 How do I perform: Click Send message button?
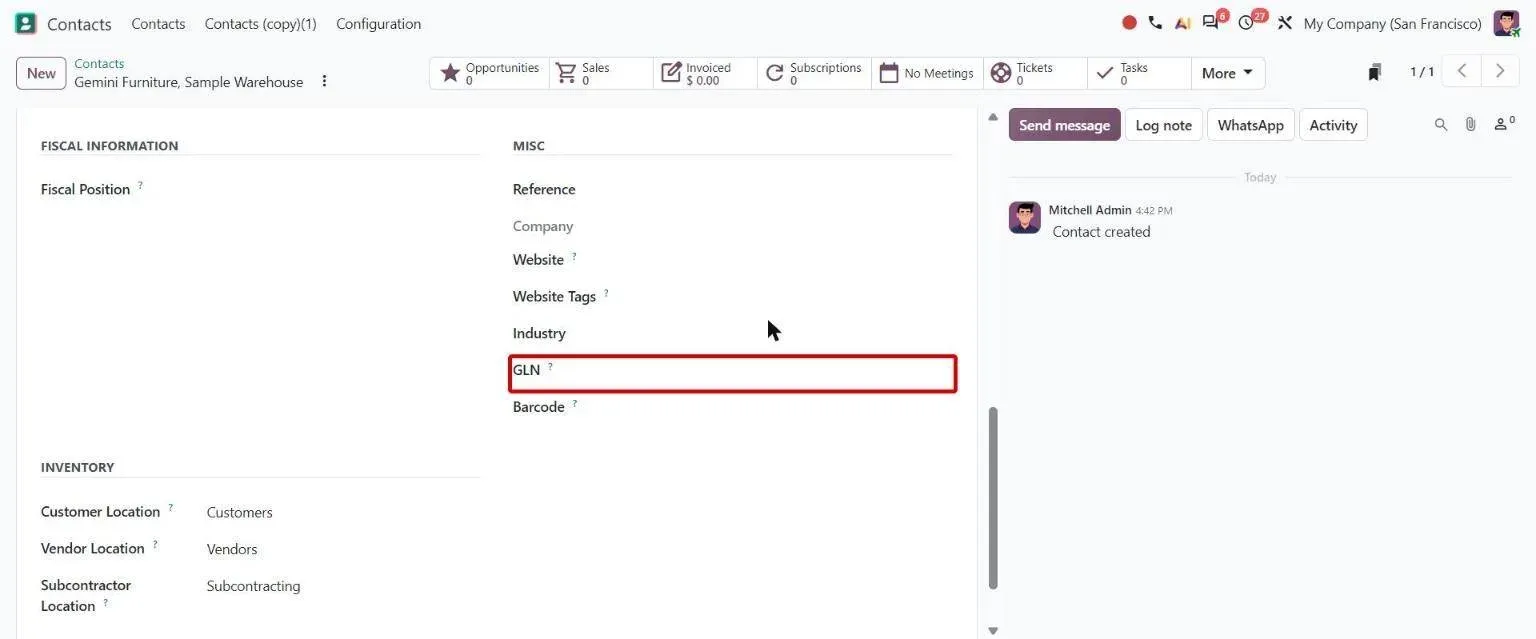tap(1064, 125)
